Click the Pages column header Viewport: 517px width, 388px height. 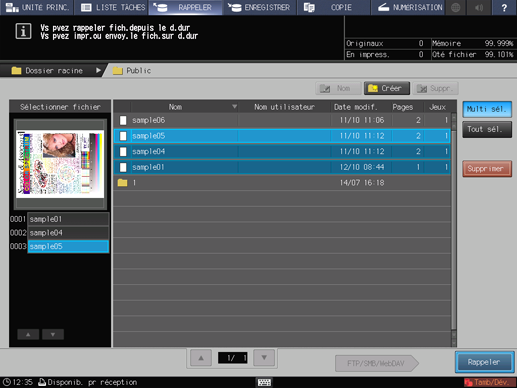(403, 107)
